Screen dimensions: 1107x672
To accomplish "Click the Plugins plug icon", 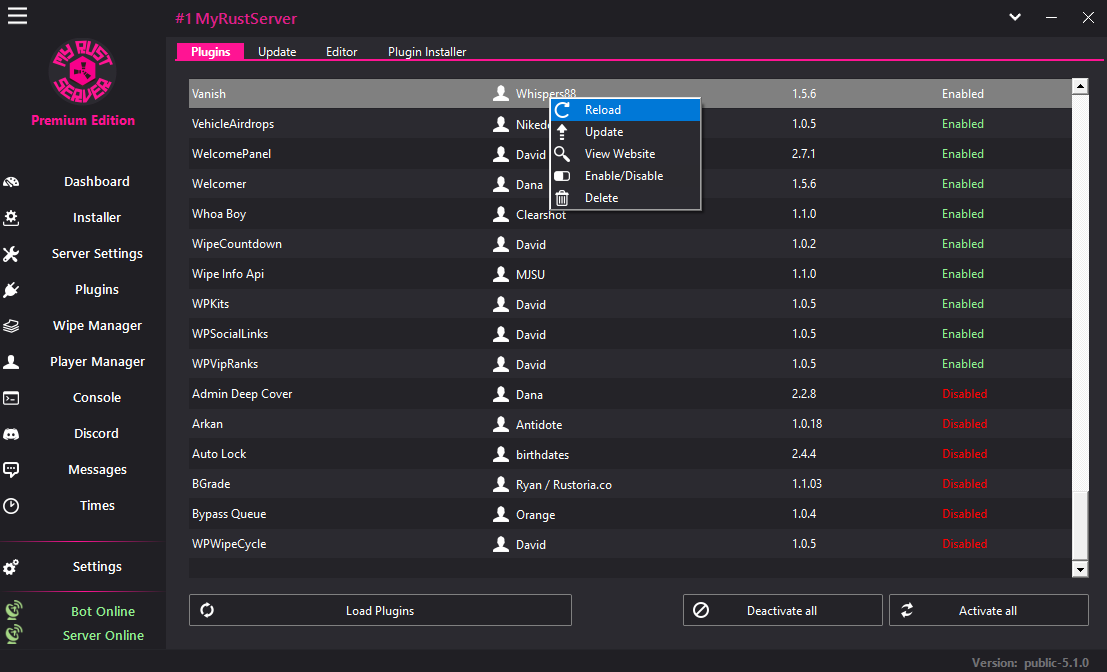I will click(x=11, y=290).
